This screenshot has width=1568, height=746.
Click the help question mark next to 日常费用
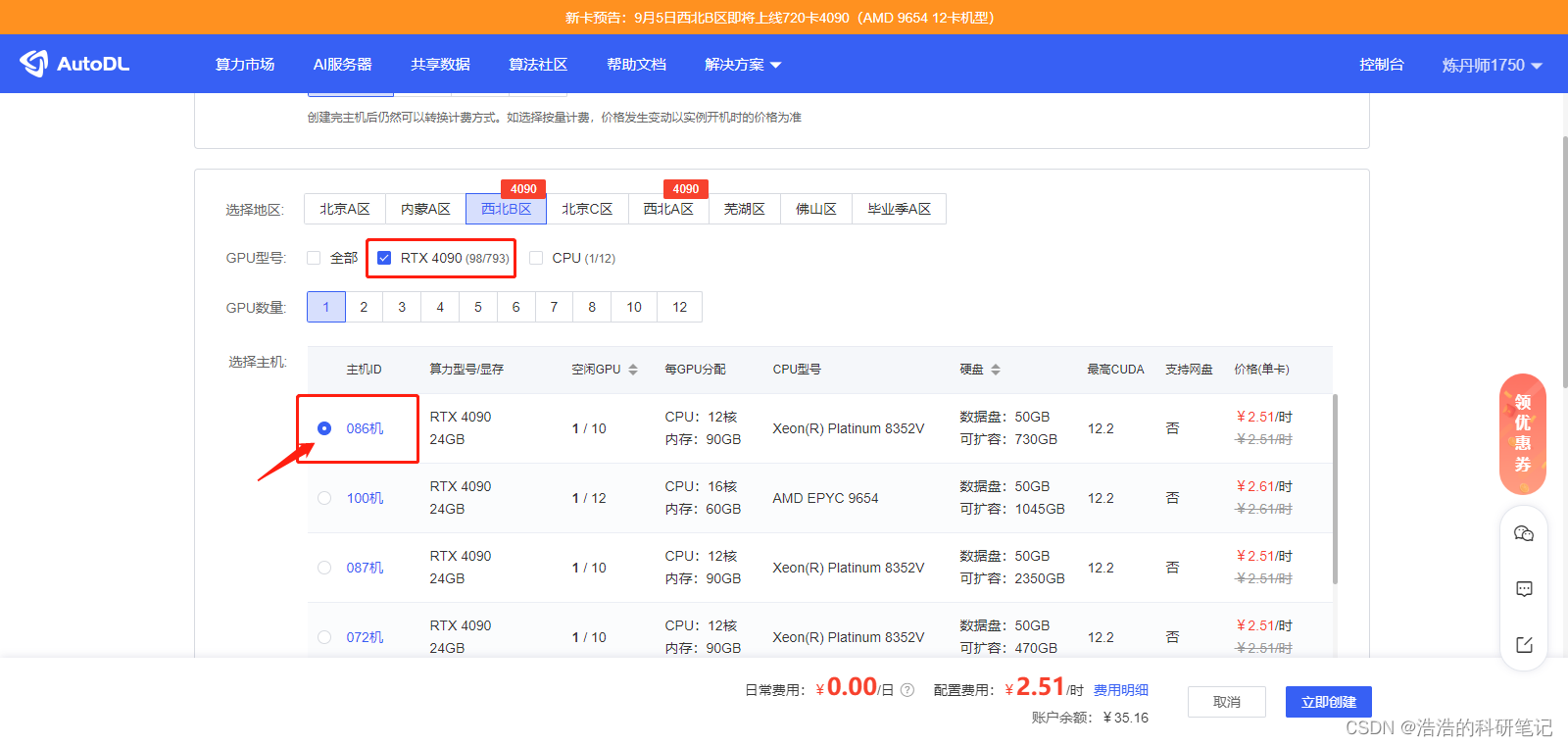point(907,690)
